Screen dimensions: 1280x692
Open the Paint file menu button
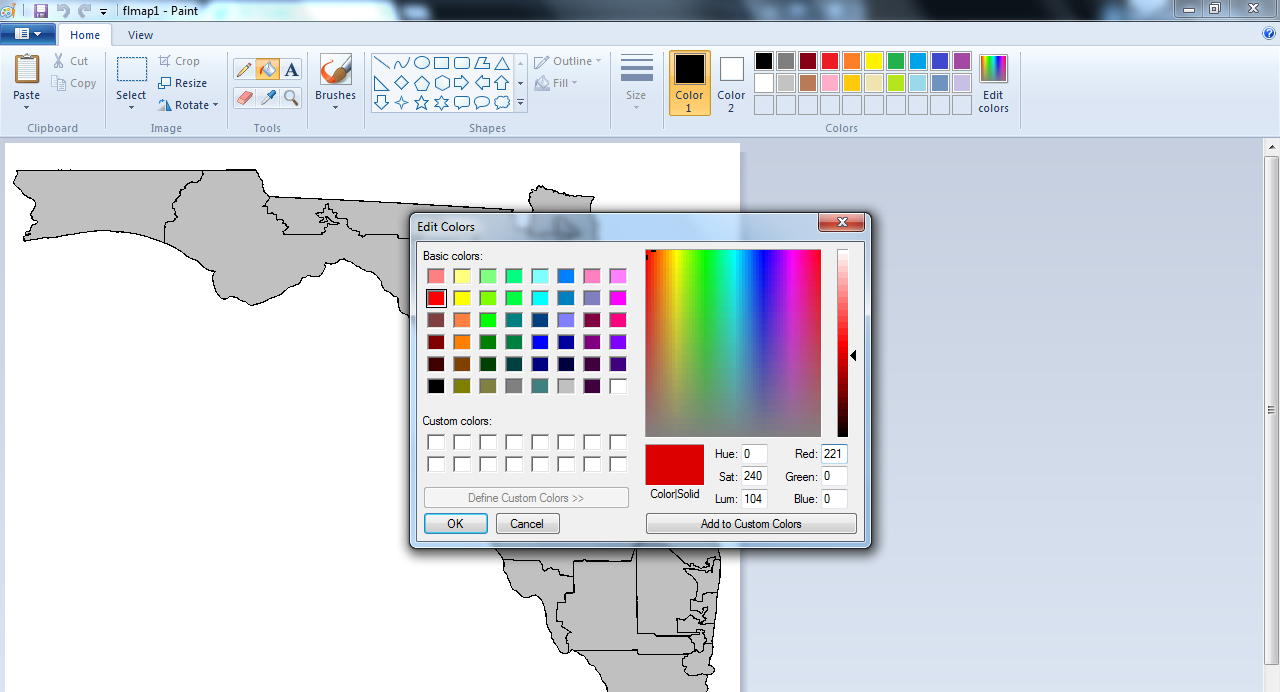coord(28,34)
